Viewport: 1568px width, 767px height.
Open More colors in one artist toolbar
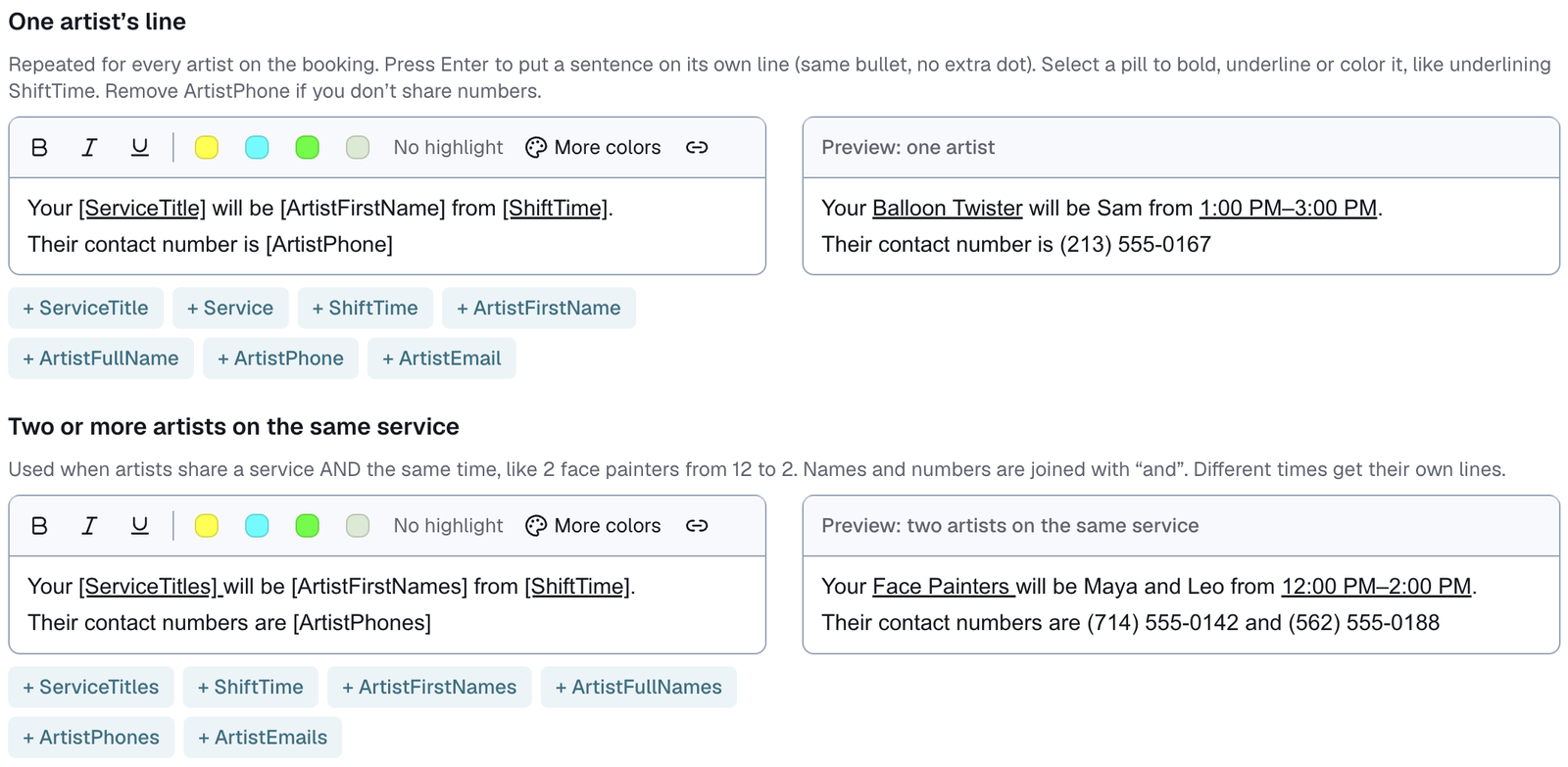click(x=593, y=148)
